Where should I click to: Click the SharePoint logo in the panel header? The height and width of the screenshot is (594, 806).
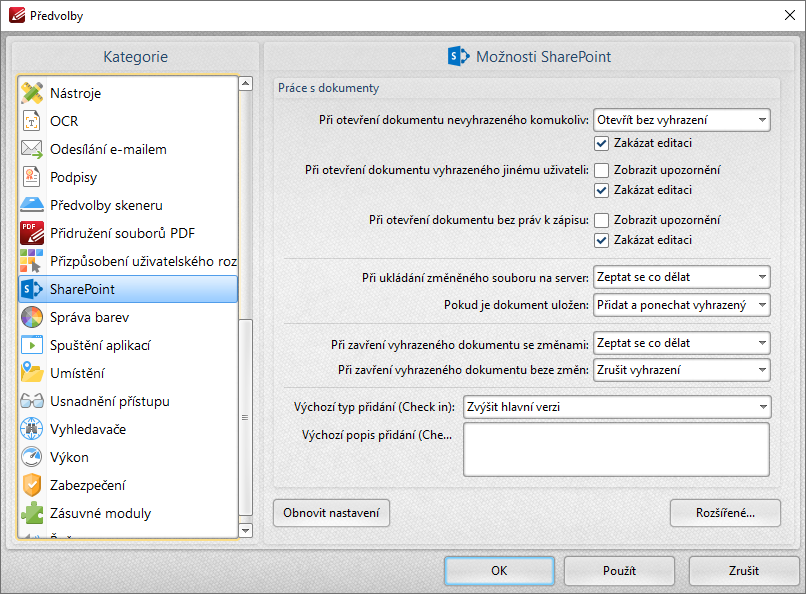459,56
